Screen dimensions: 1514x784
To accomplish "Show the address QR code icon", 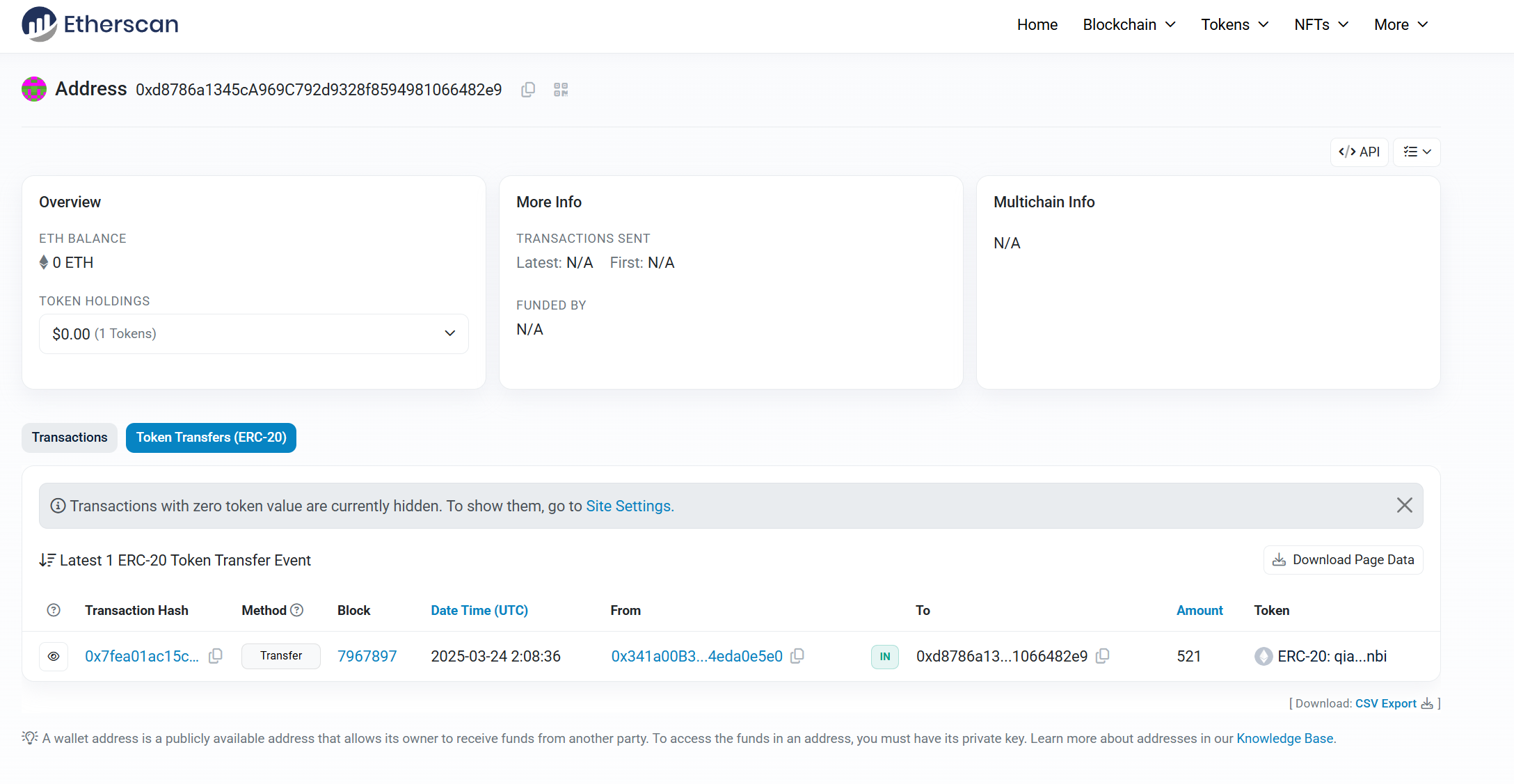I will pos(561,90).
